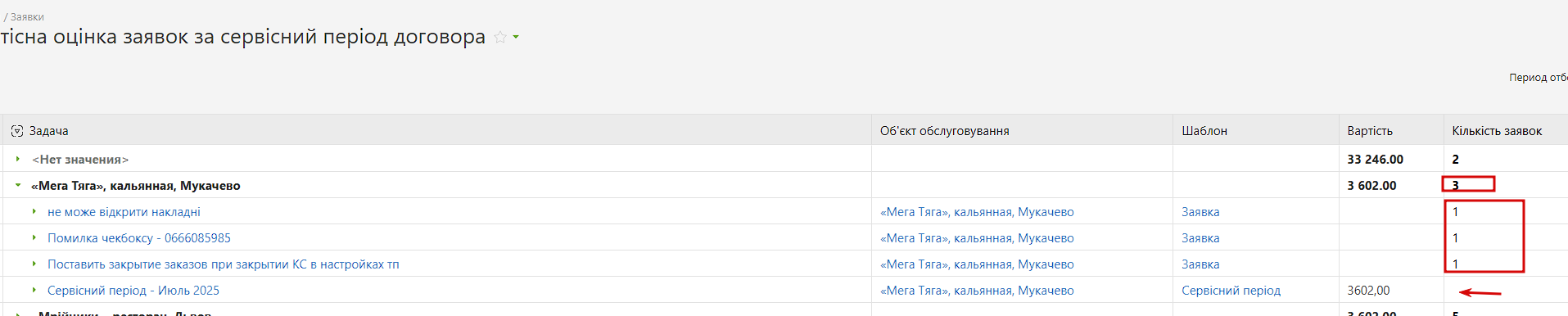The height and width of the screenshot is (316, 1568).
Task: Open 'Помилка чекбоксу - 0666085985' task link
Action: (139, 238)
